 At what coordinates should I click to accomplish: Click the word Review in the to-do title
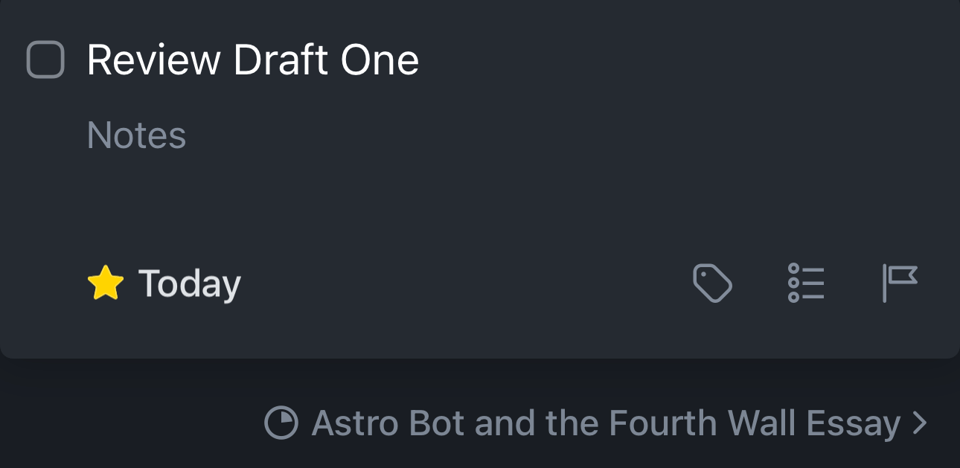coord(153,60)
